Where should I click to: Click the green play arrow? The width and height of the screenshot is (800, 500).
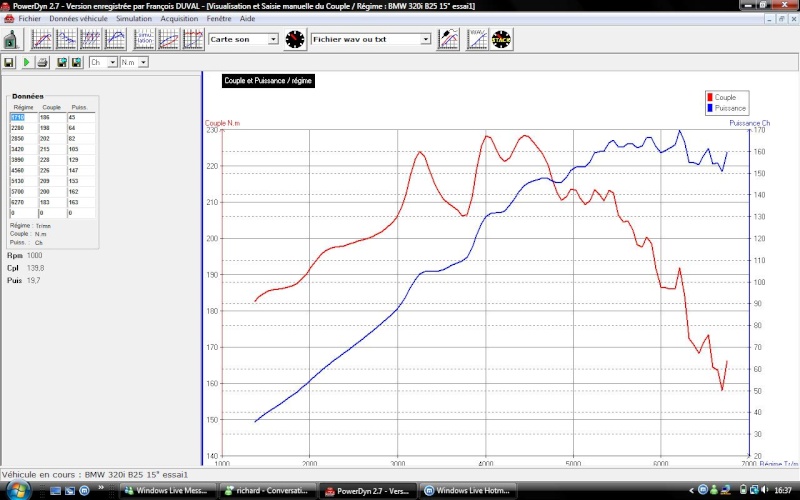click(x=26, y=62)
